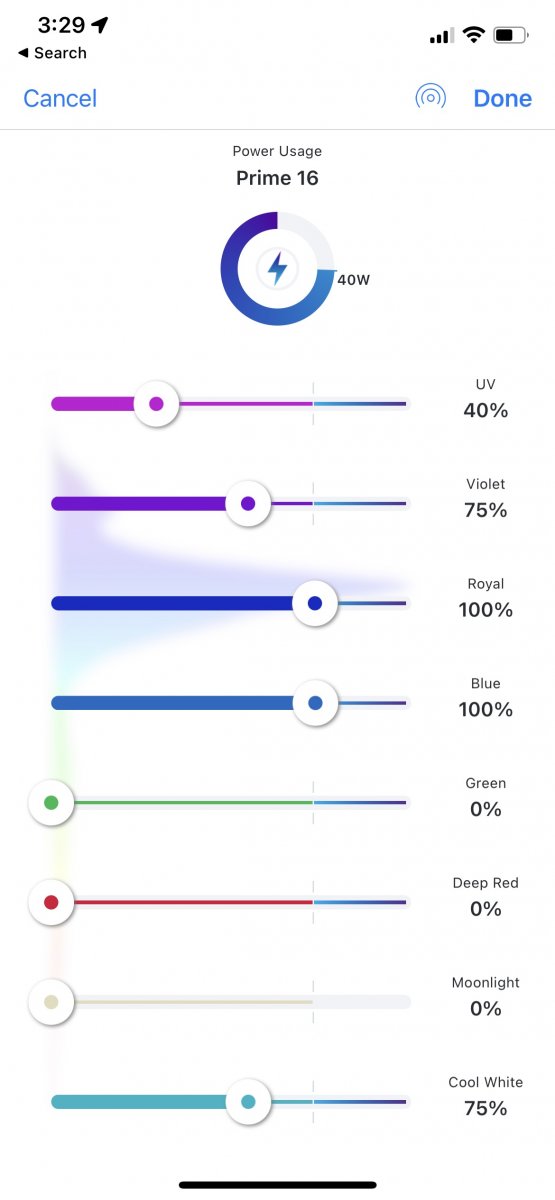Tap the Wi-Fi status icon
This screenshot has height=1200, width=555.
(472, 35)
